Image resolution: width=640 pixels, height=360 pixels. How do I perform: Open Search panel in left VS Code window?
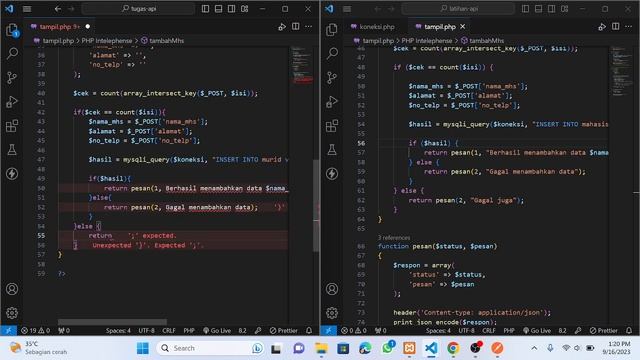[12, 53]
